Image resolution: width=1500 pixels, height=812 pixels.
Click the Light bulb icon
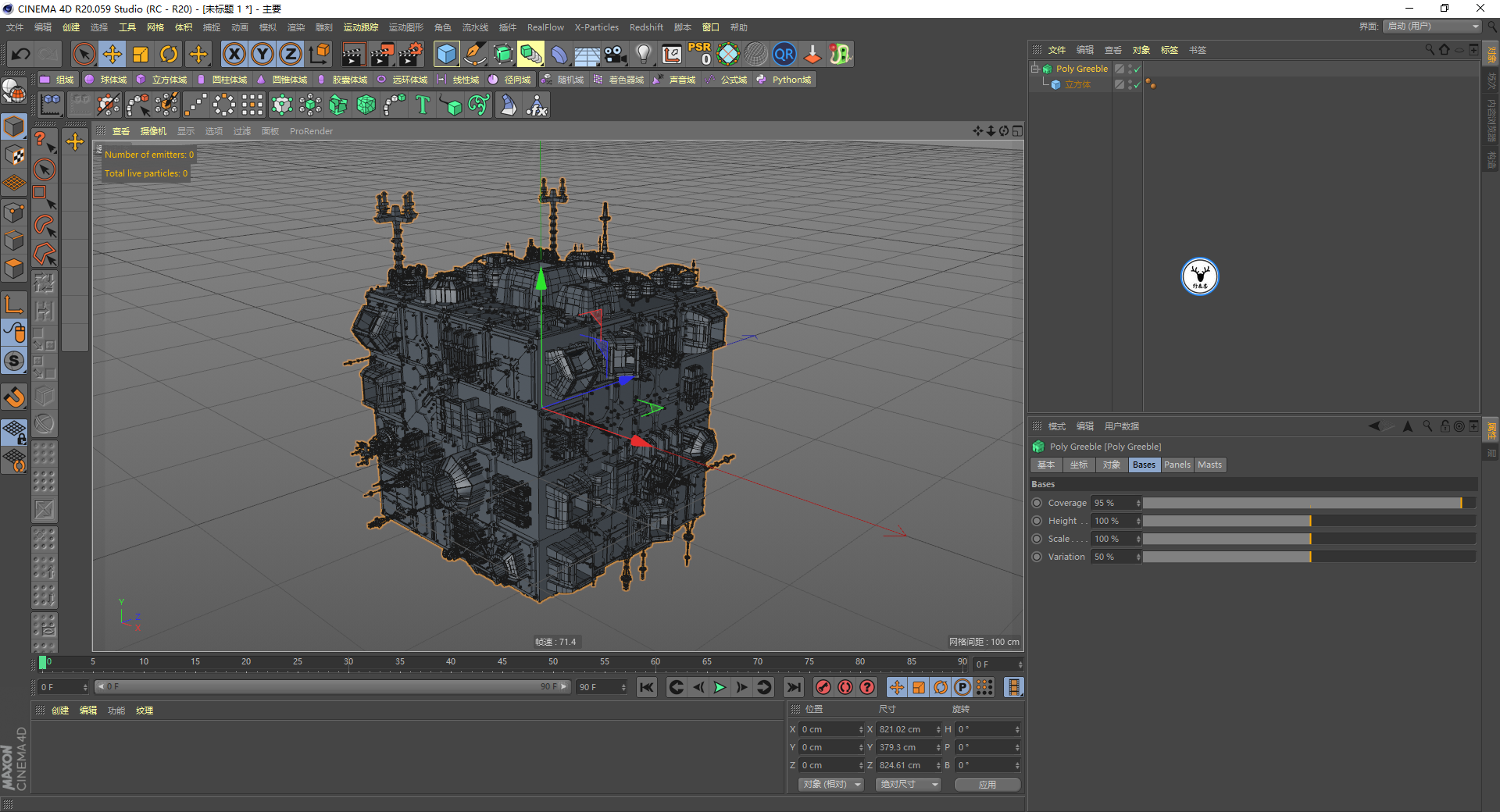pos(643,54)
